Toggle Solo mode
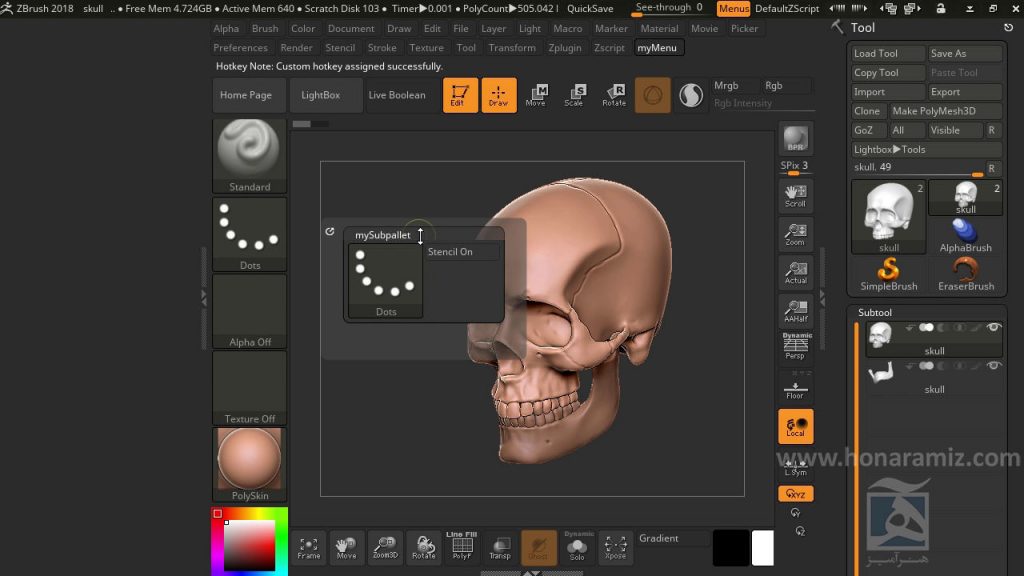 [x=577, y=547]
